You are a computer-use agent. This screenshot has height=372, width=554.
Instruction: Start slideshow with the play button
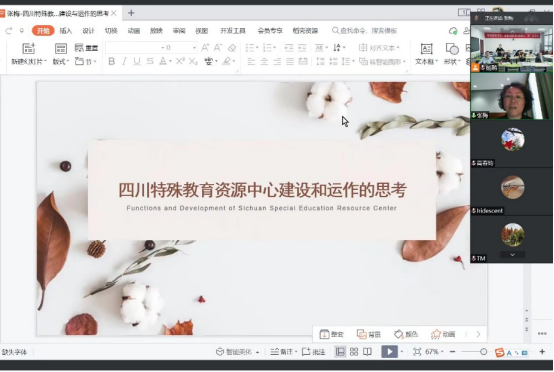pyautogui.click(x=389, y=352)
